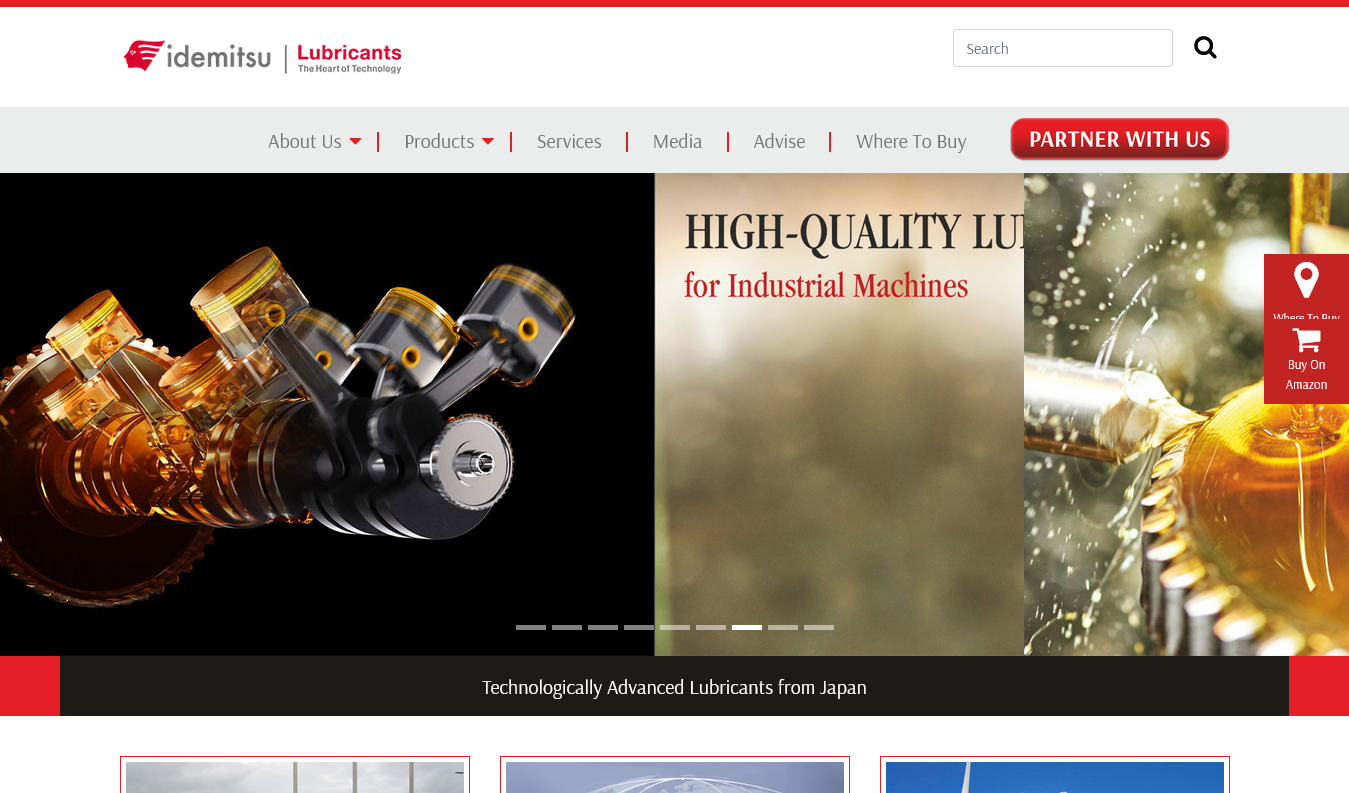
Task: Focus the Search input field
Action: pos(1062,48)
